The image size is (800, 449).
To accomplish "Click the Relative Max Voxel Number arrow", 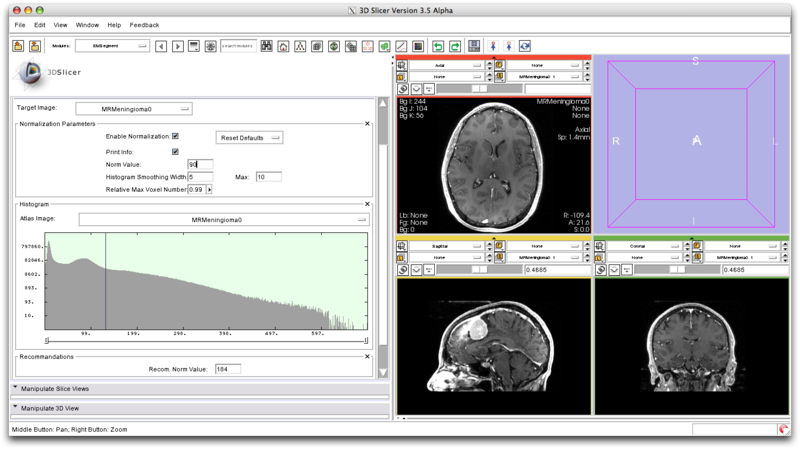I will (209, 189).
